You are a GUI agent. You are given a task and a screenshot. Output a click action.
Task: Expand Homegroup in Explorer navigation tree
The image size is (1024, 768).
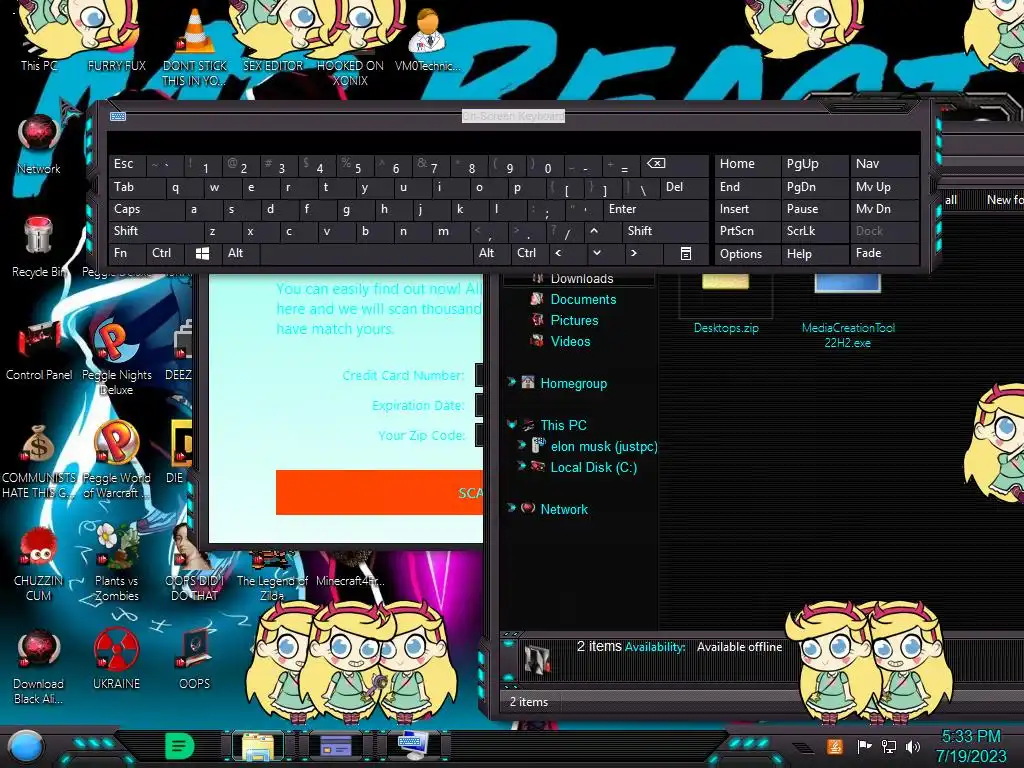pos(512,382)
